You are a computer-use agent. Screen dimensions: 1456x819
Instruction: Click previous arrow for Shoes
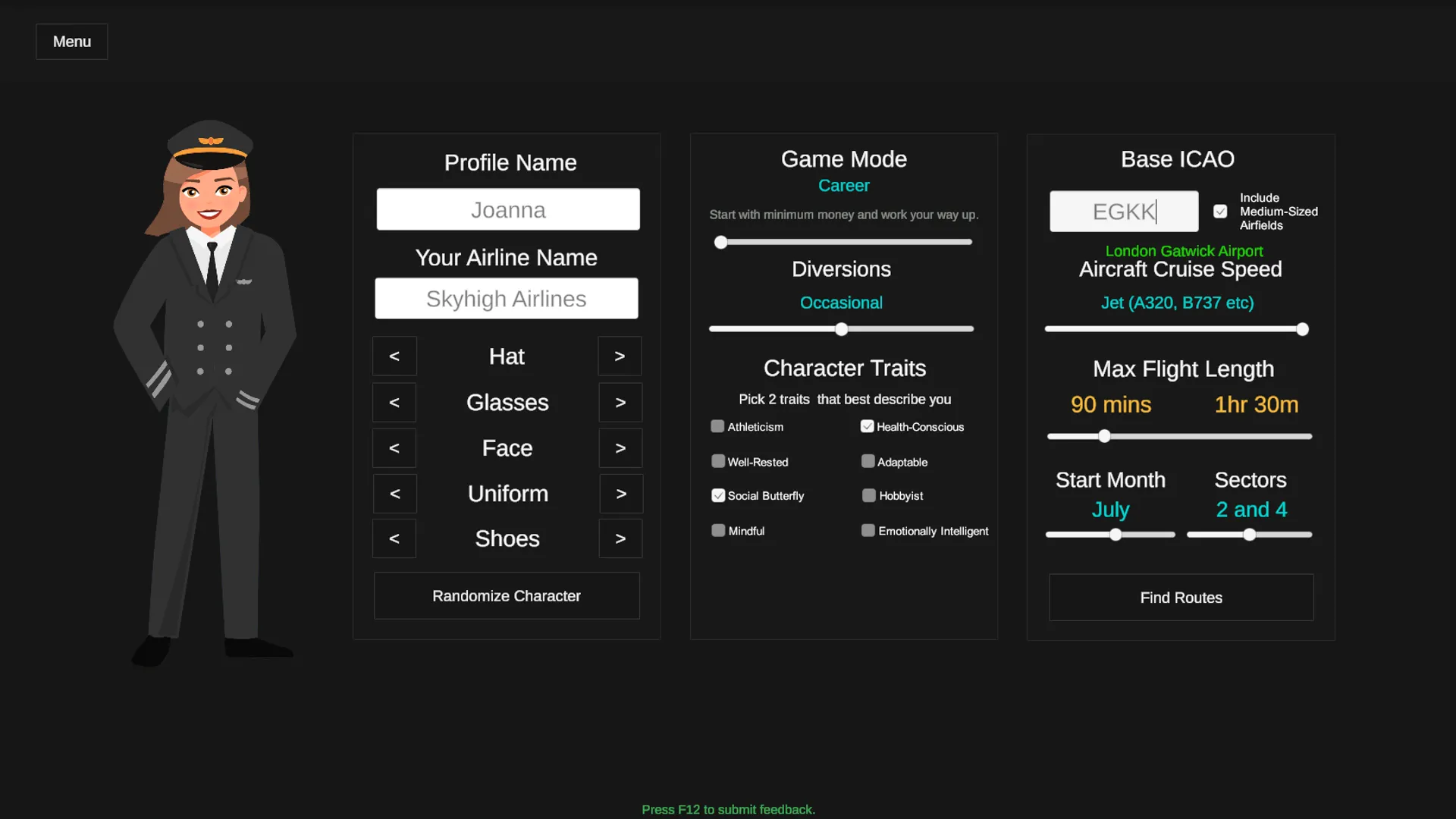click(x=394, y=538)
